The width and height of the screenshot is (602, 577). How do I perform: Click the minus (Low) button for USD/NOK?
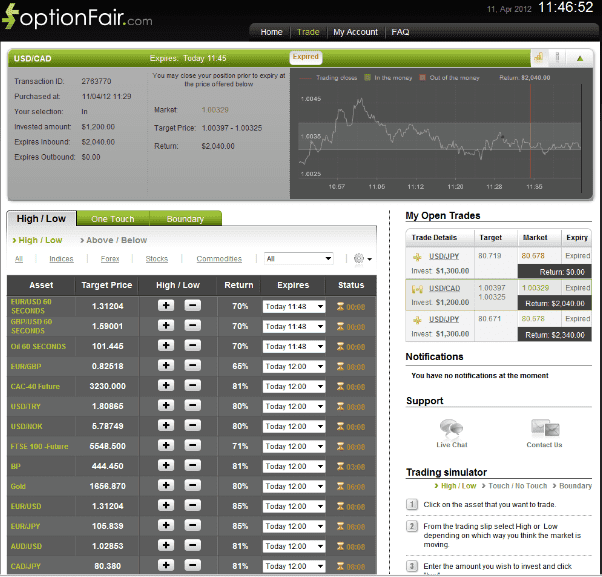(193, 425)
